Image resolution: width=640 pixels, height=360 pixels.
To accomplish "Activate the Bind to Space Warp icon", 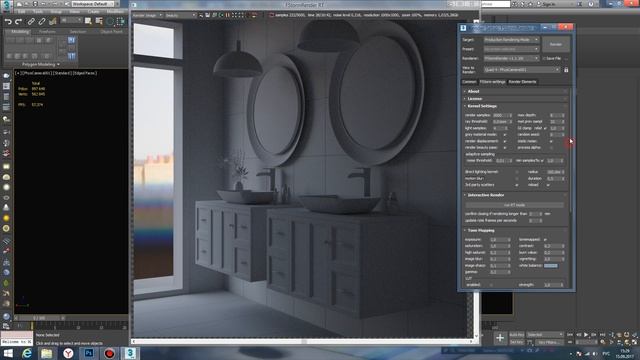I will [53, 21].
